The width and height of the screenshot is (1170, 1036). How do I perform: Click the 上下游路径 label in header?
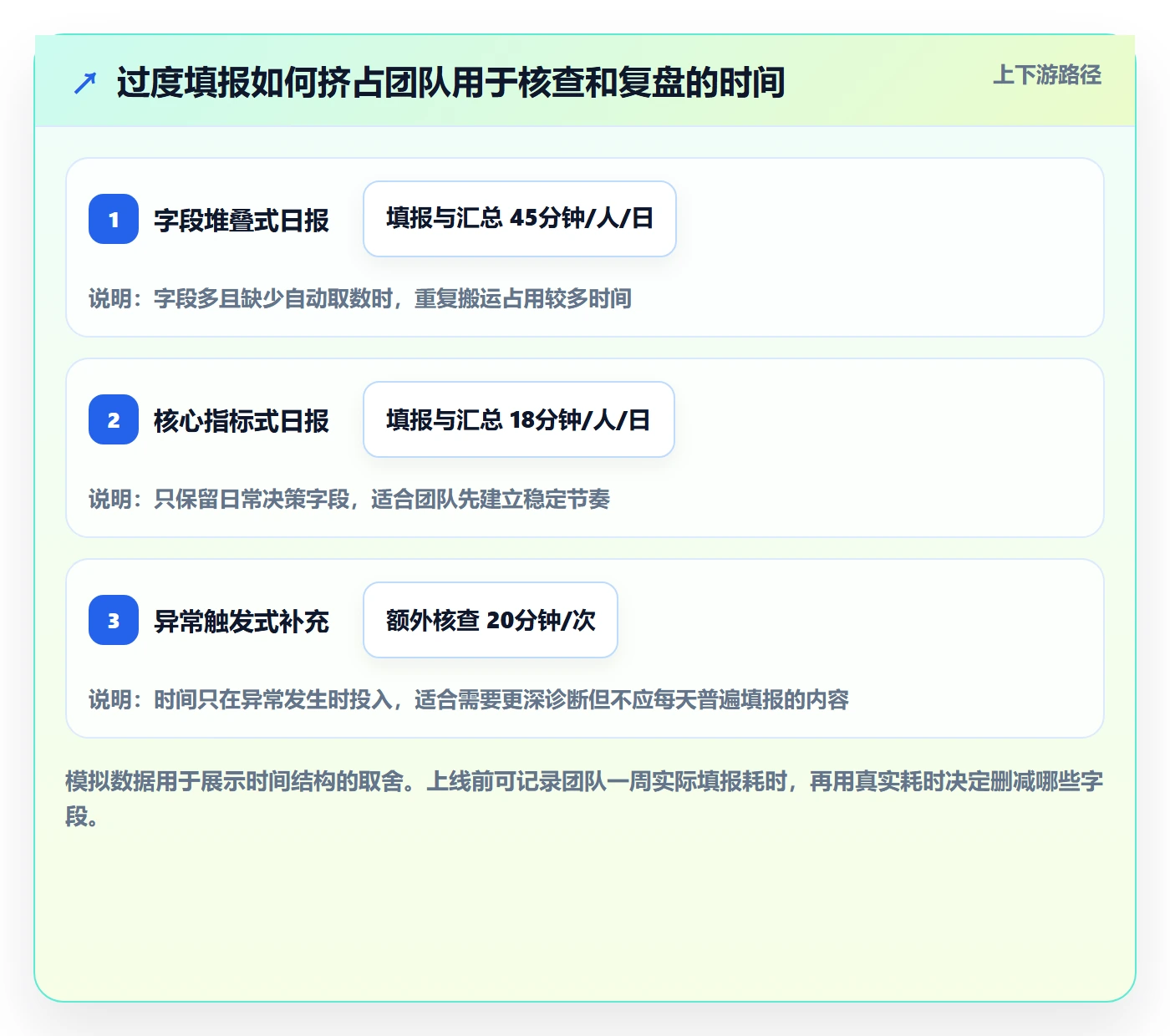pos(1047,75)
